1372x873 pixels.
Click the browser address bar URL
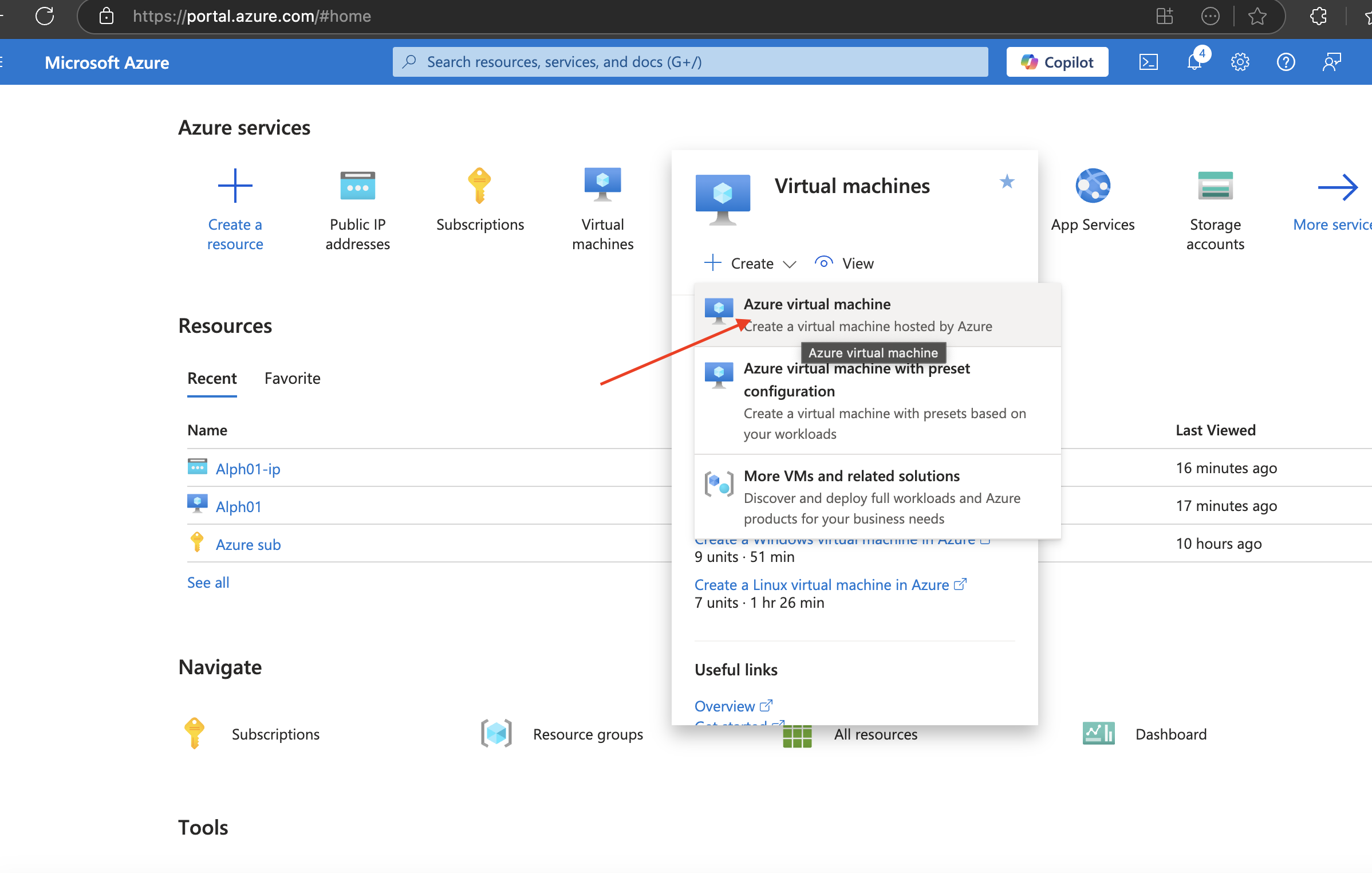coord(252,16)
